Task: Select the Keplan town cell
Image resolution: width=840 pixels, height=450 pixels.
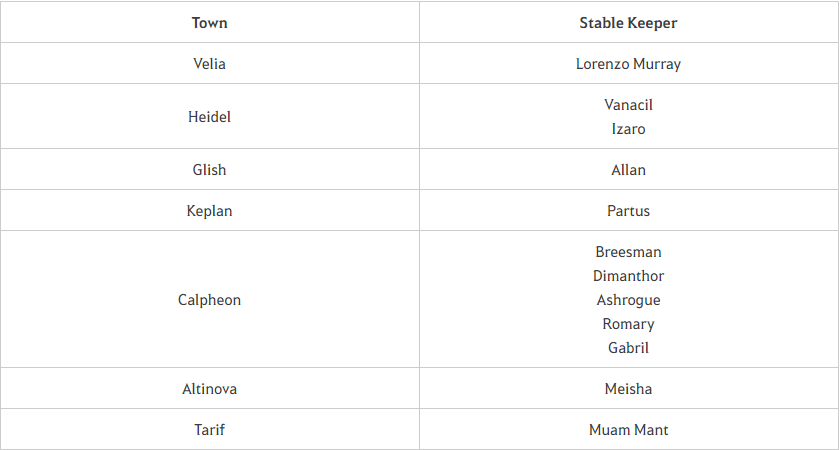Action: [209, 210]
